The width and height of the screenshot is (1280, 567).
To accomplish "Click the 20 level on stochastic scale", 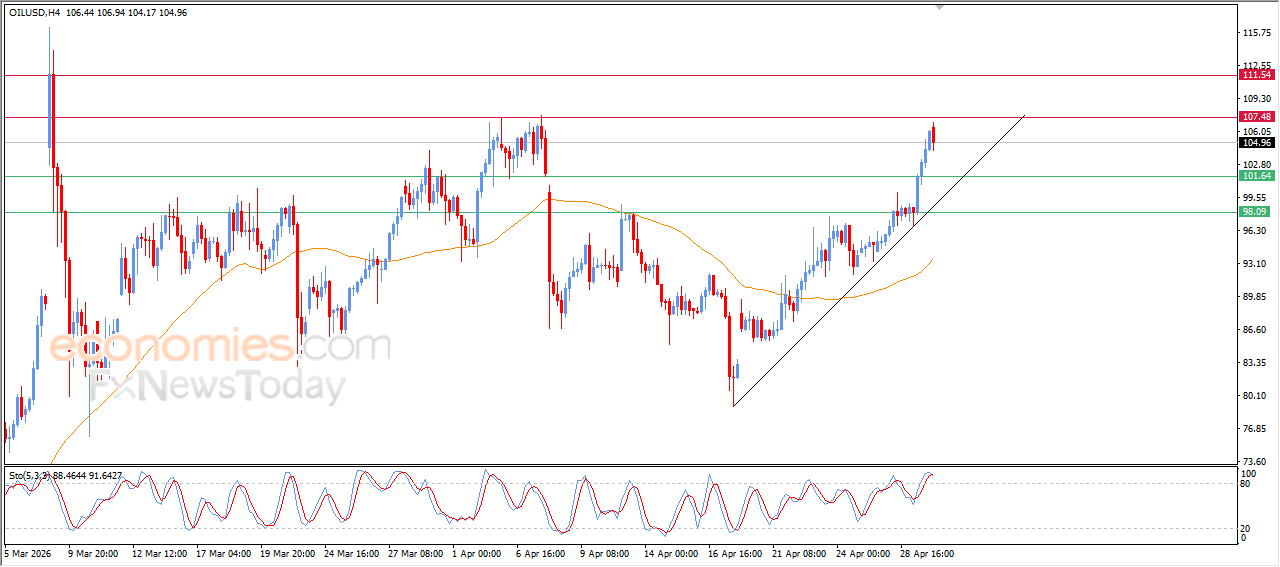I will click(1246, 528).
